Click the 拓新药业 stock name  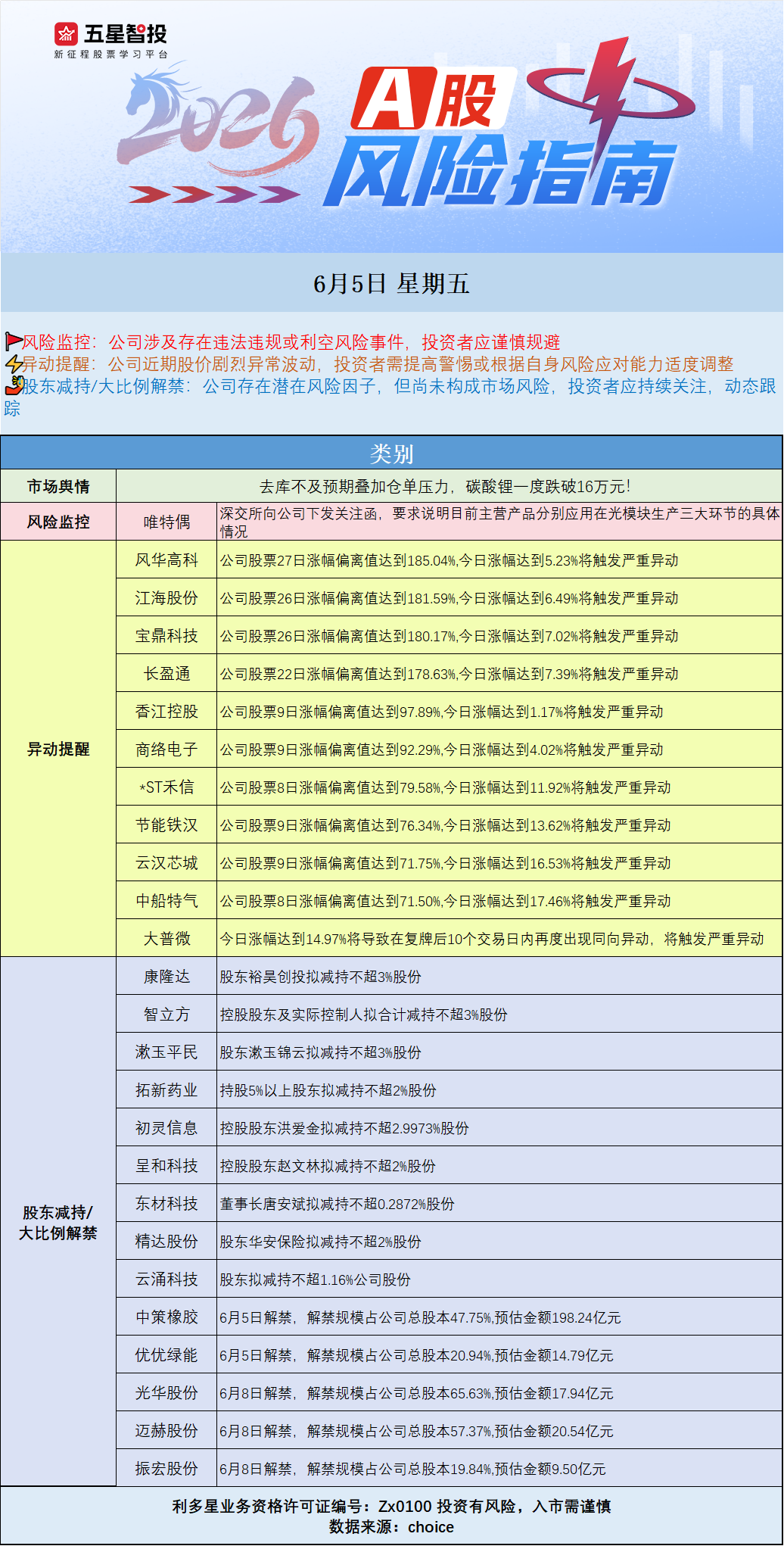coord(166,1089)
